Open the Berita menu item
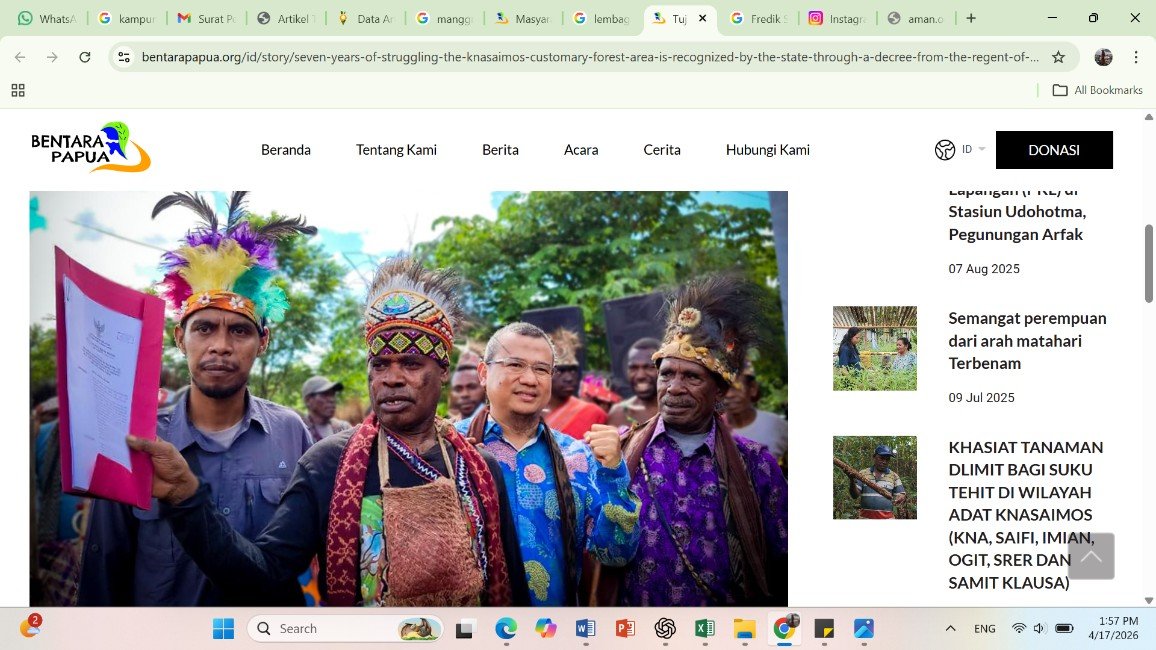 pos(500,150)
